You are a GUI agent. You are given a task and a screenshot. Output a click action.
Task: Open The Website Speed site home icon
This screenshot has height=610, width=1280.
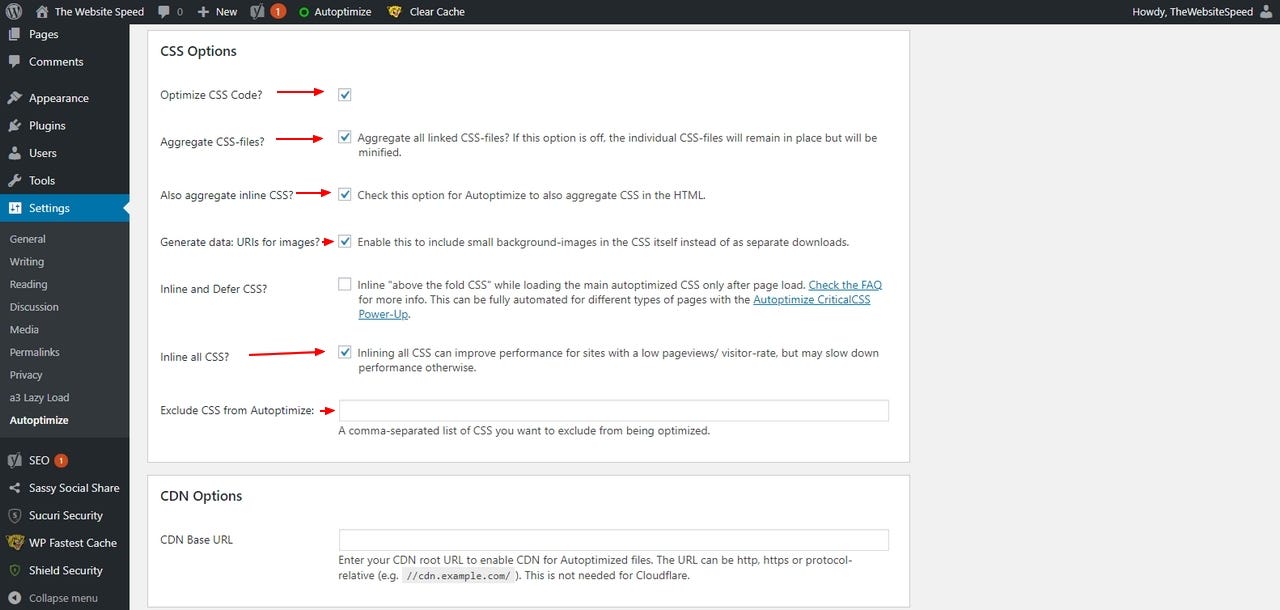point(42,12)
